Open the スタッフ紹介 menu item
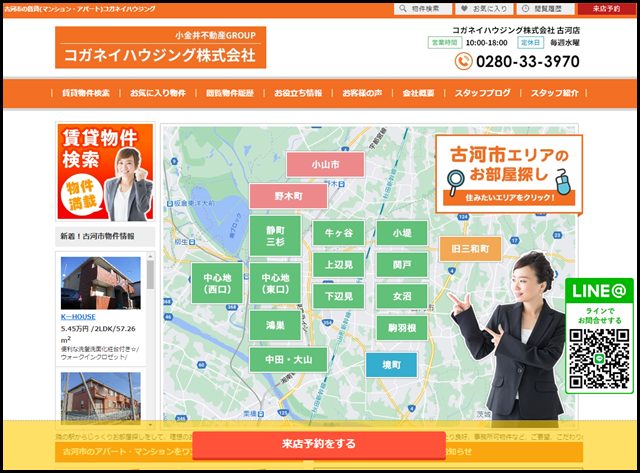Image resolution: width=640 pixels, height=473 pixels. [554, 93]
